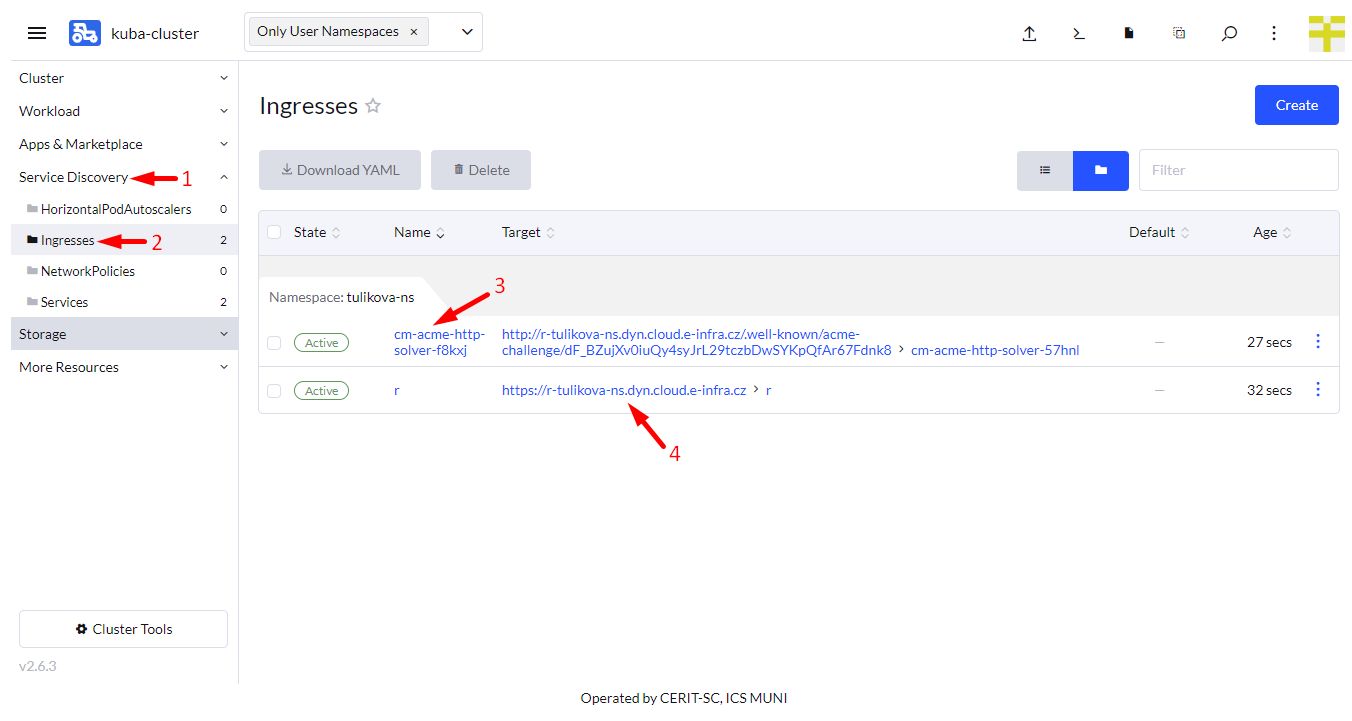Open the header three-dot more menu
1352x721 pixels.
(x=1274, y=33)
